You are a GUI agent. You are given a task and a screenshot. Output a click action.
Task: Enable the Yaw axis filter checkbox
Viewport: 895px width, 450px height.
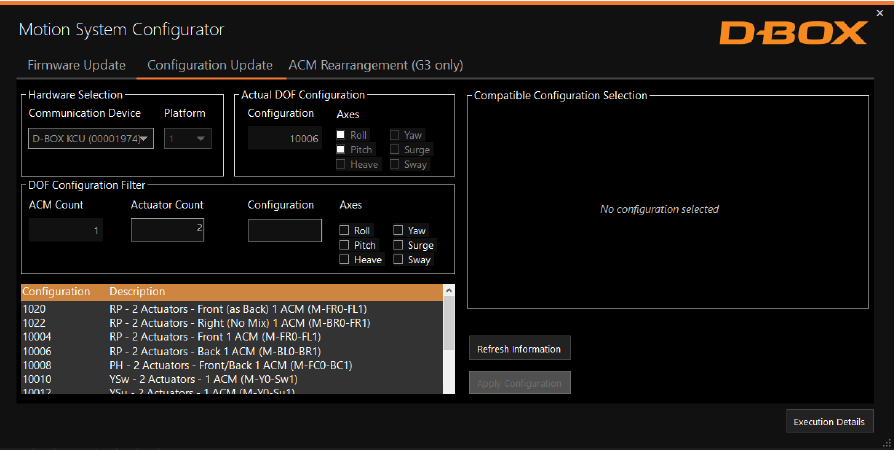(x=398, y=230)
